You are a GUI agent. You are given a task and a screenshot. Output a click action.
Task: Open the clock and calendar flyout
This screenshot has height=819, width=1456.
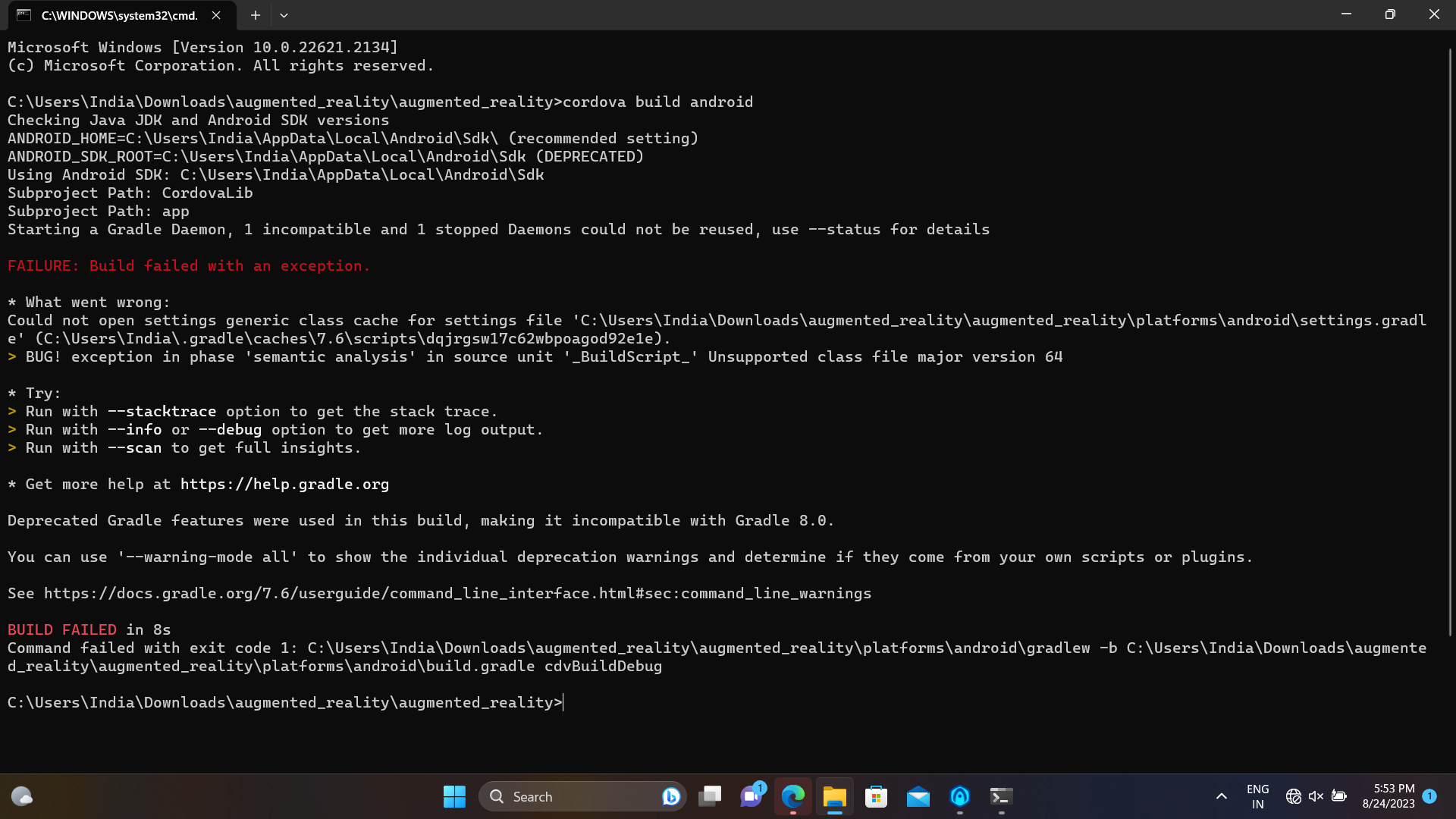tap(1388, 796)
